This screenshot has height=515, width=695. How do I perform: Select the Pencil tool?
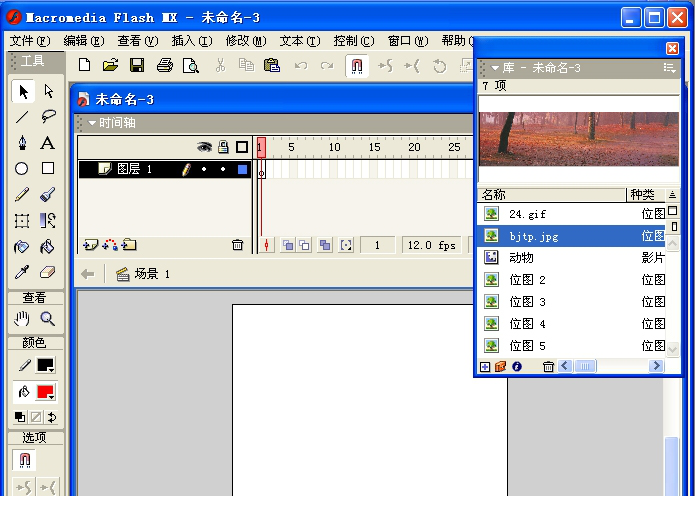point(22,194)
